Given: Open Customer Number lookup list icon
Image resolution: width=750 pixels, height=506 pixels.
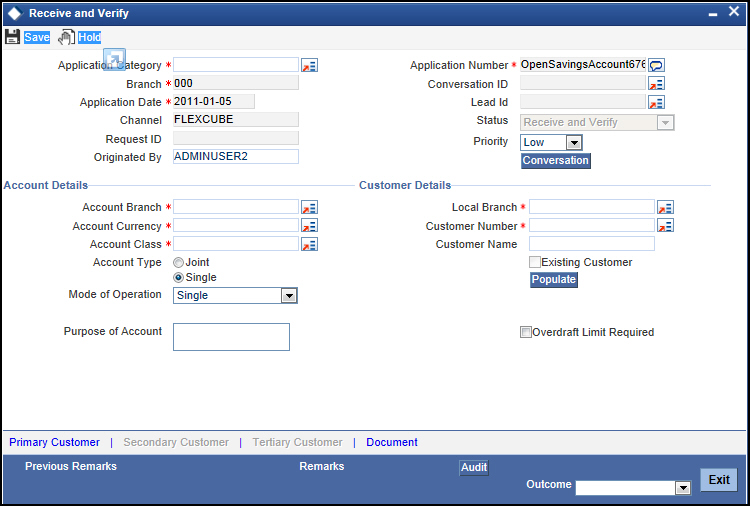Looking at the screenshot, I should (x=665, y=226).
